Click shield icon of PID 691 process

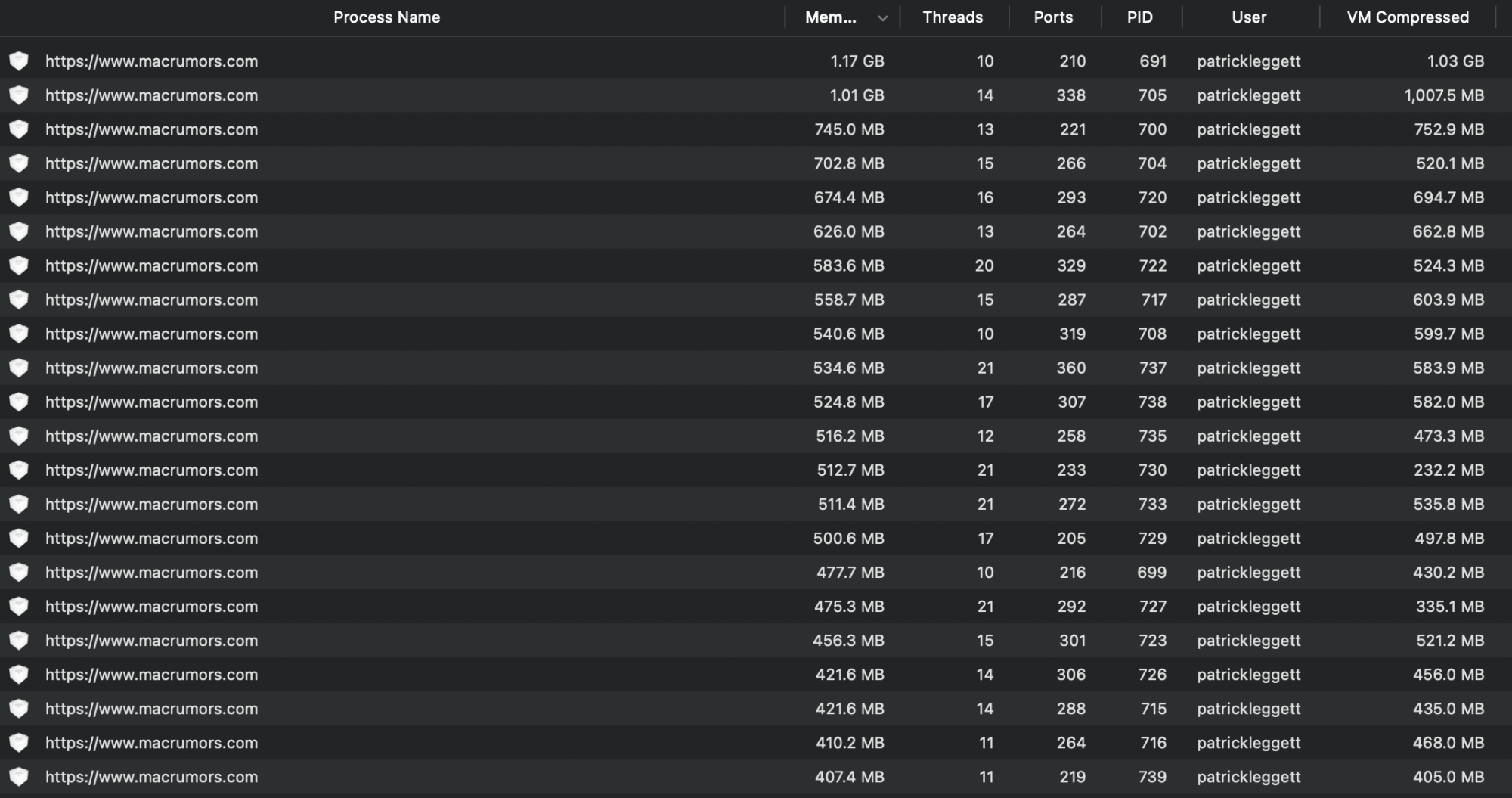click(x=19, y=61)
